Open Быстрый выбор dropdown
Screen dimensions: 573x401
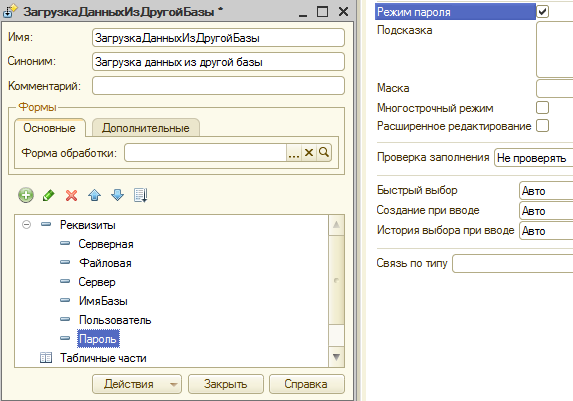[546, 191]
